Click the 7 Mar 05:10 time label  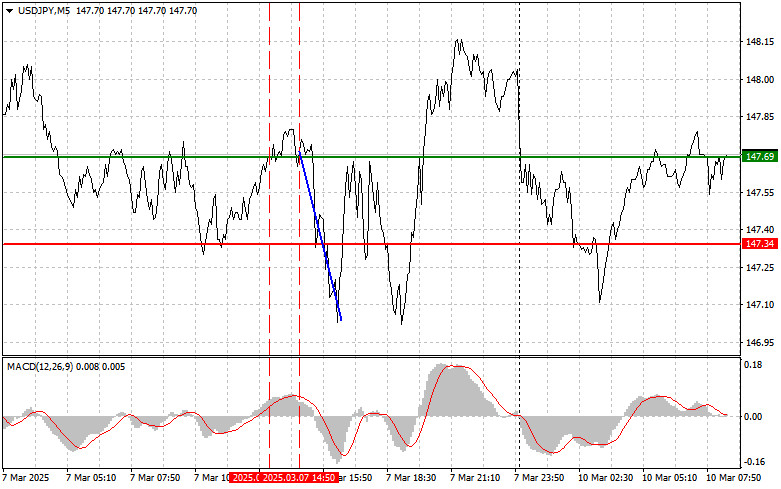94,479
